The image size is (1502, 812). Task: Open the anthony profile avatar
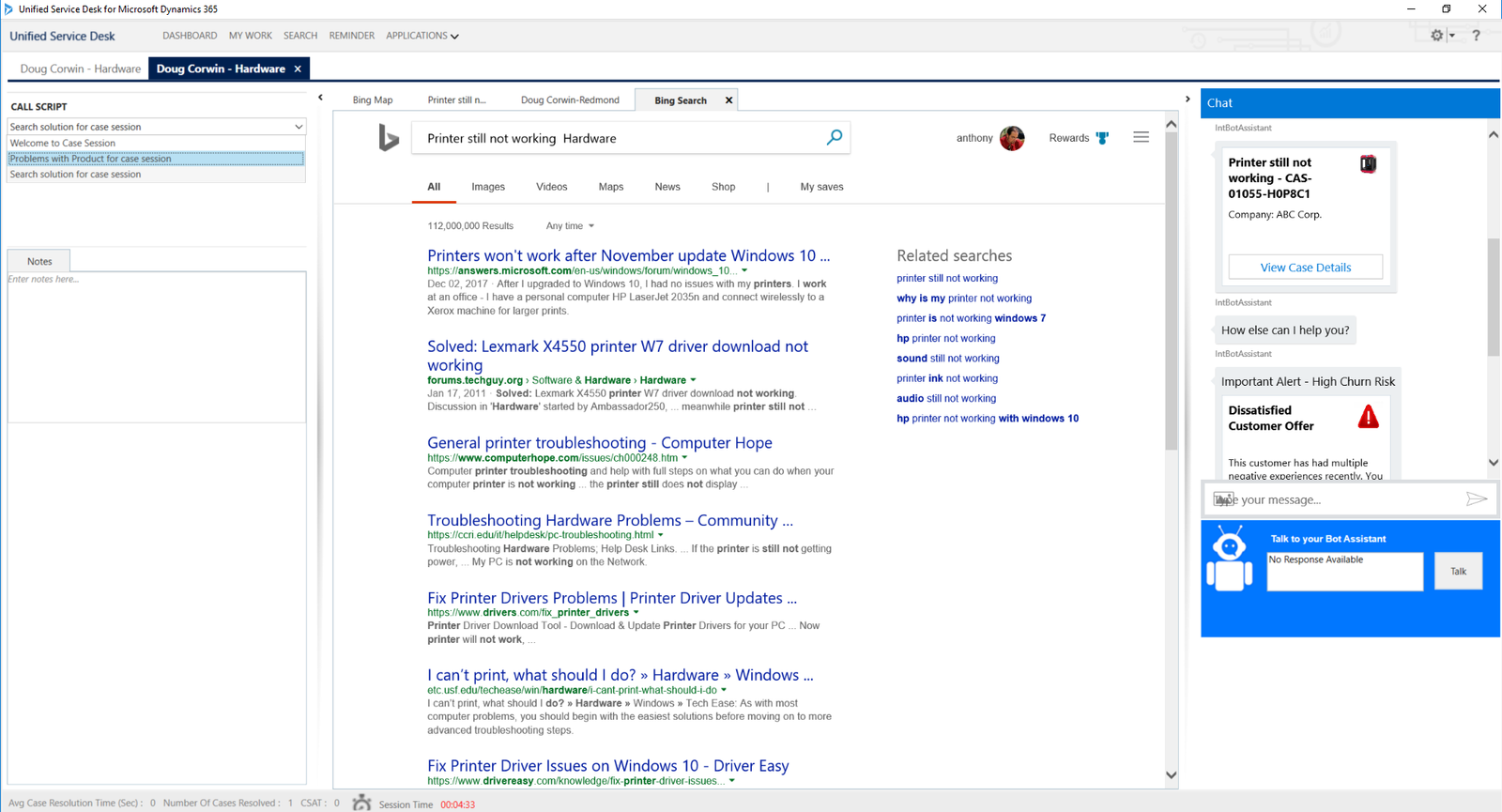pos(1012,138)
